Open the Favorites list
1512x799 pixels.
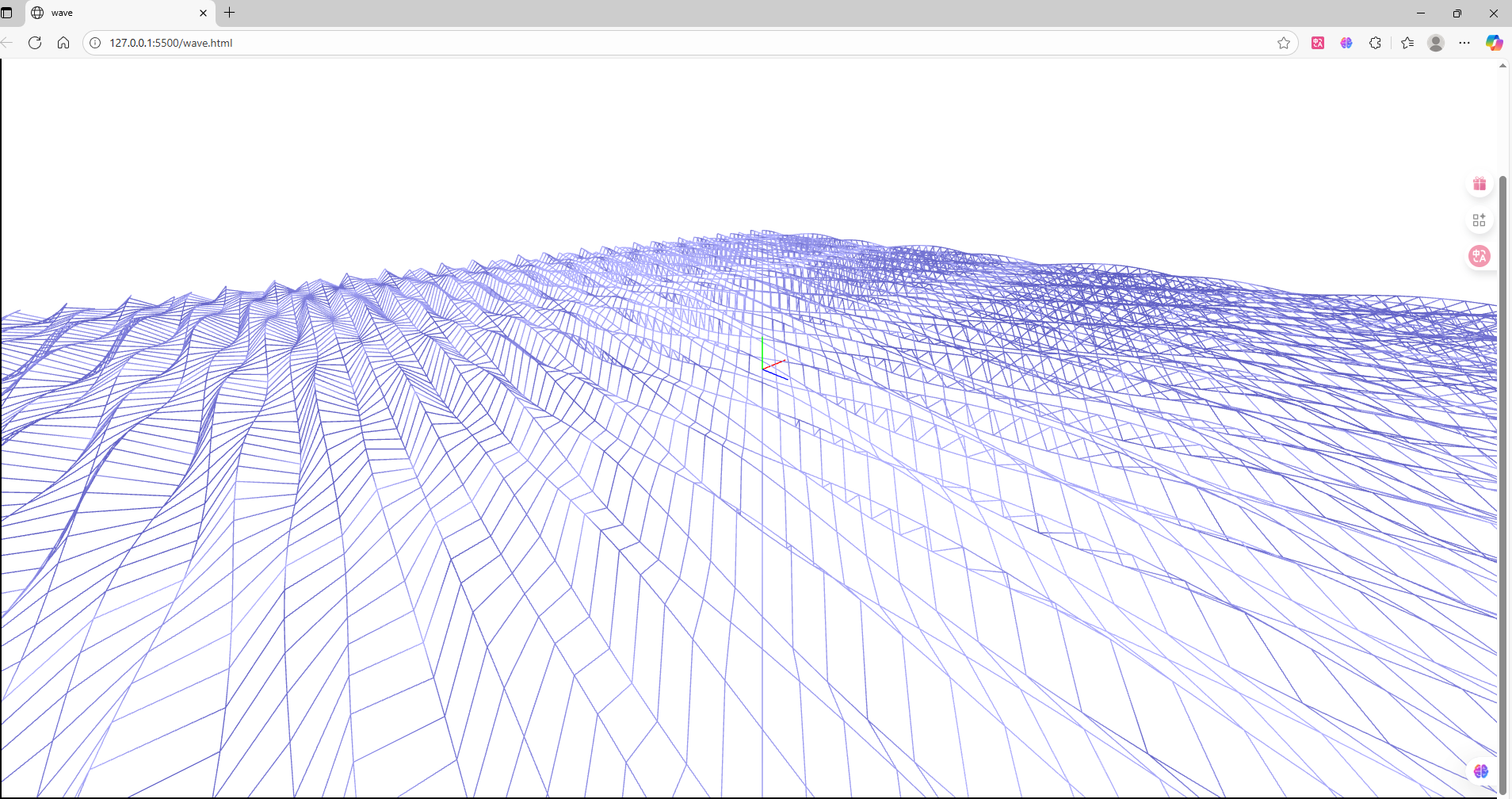[1407, 43]
